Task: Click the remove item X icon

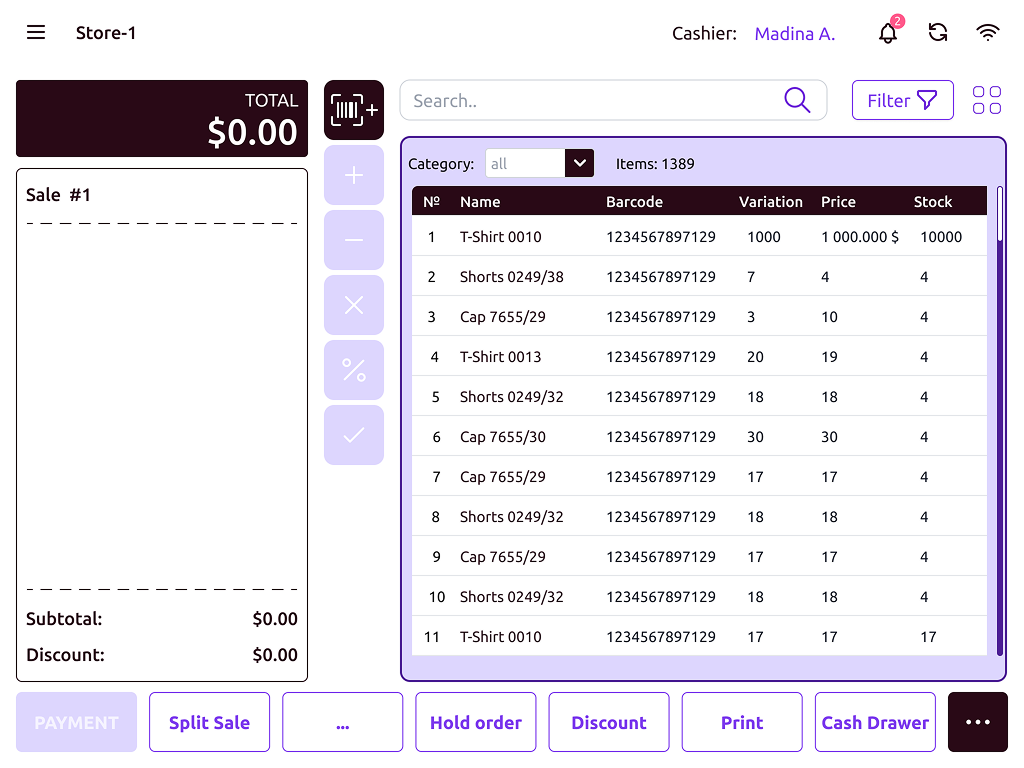Action: pos(353,305)
